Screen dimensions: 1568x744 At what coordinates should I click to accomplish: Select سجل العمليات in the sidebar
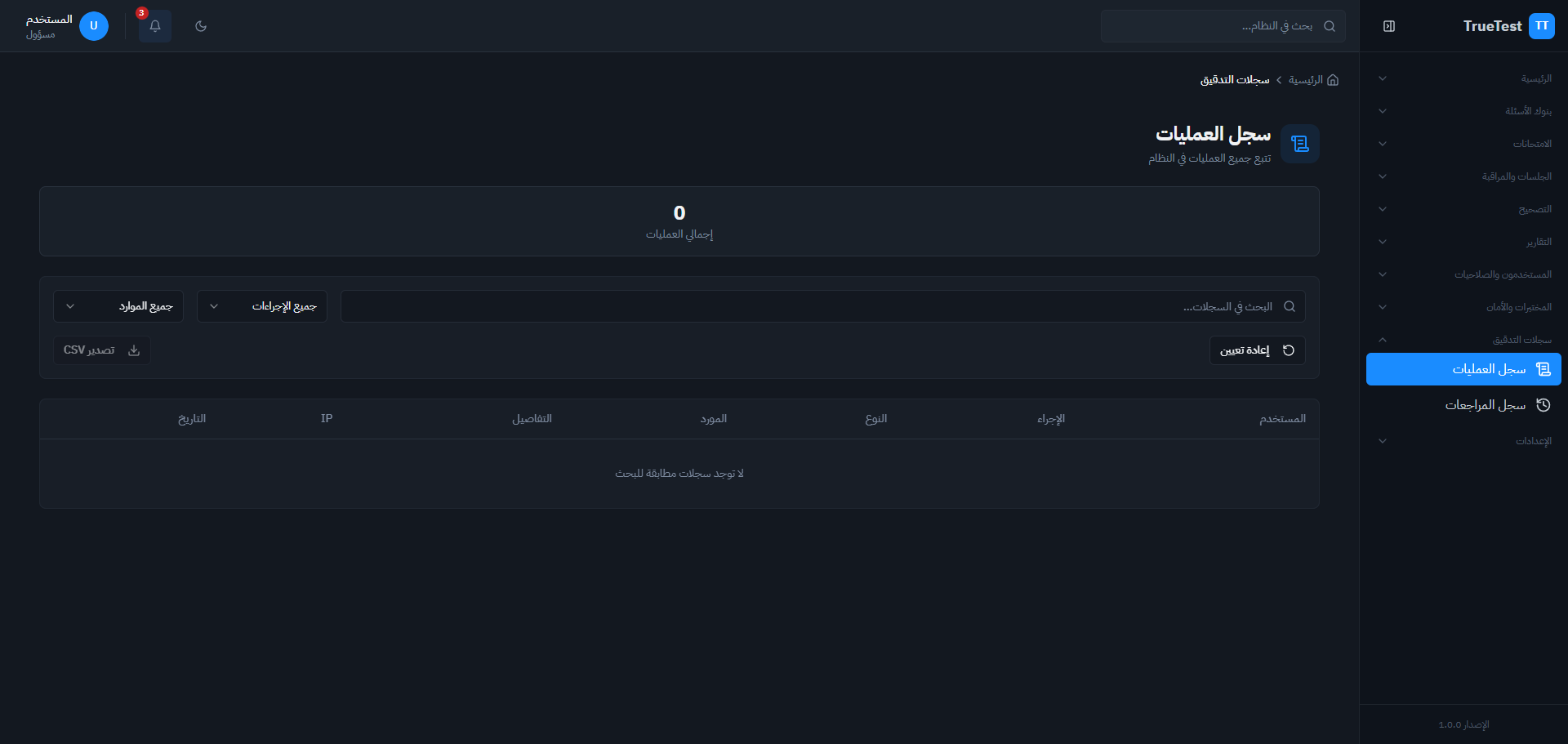1463,369
